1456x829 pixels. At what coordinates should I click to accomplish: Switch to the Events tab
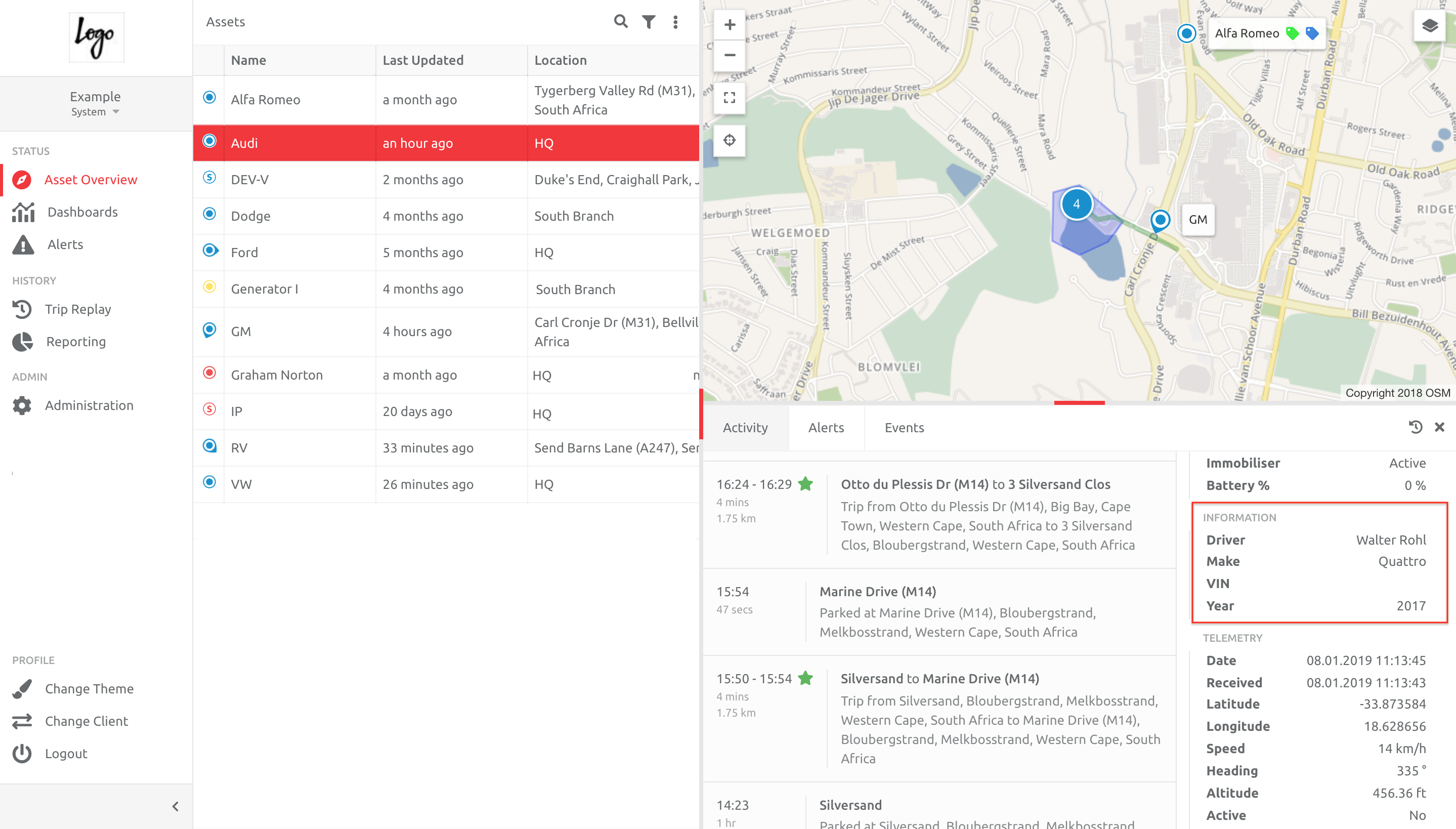click(x=904, y=428)
